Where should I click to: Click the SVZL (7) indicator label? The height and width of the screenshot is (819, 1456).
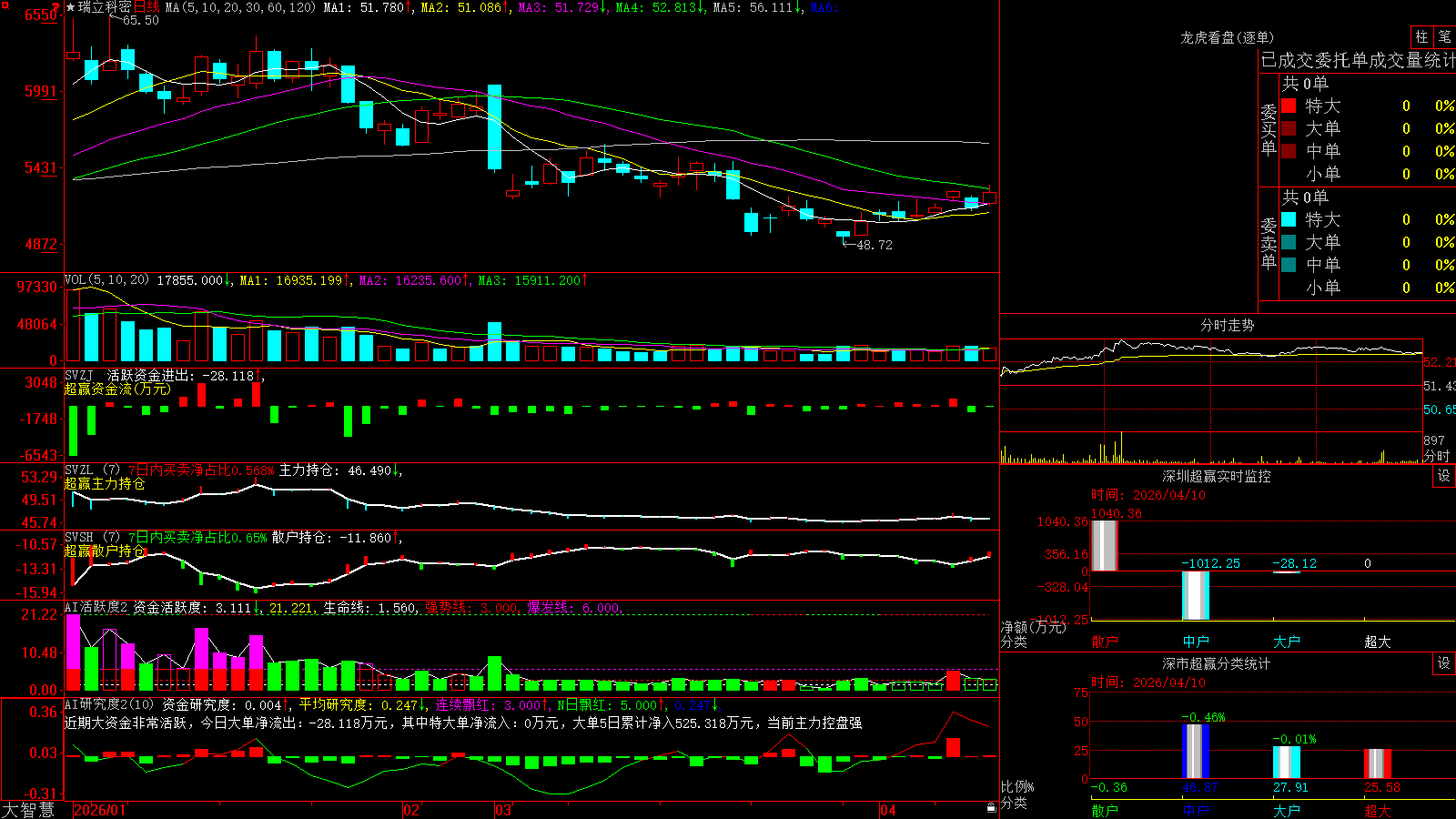[92, 470]
